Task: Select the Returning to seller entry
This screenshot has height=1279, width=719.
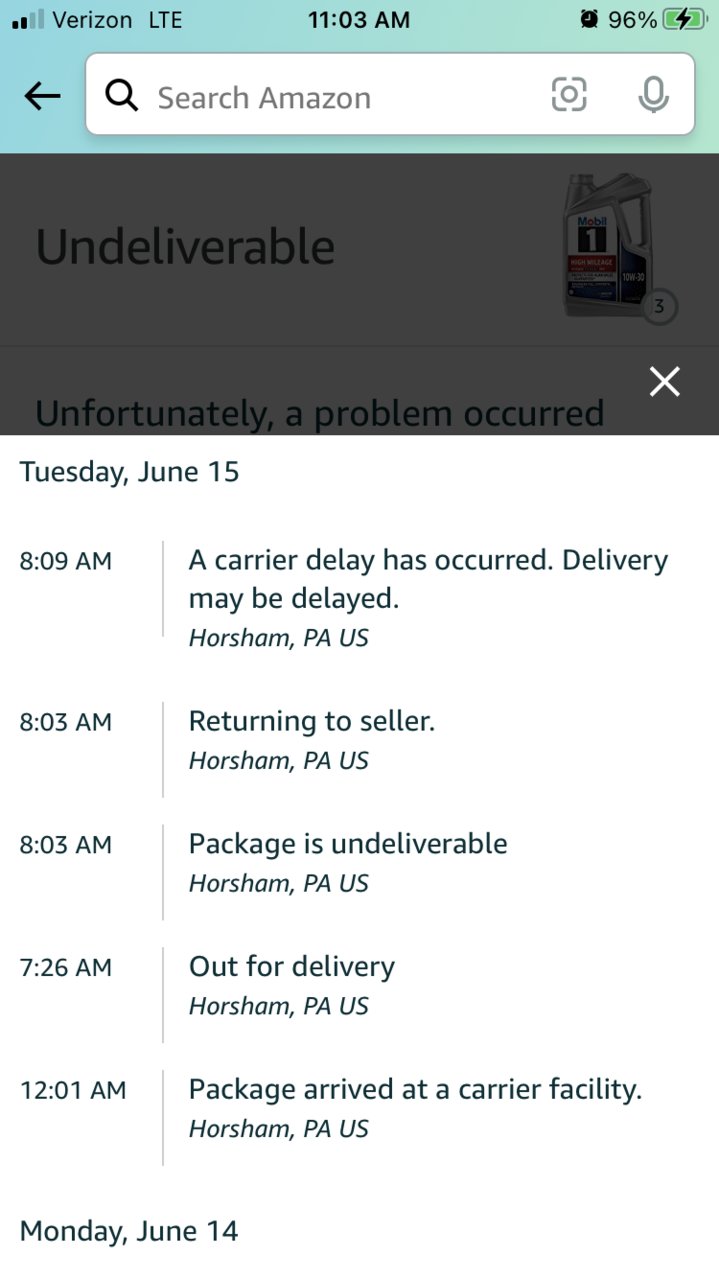Action: (359, 739)
